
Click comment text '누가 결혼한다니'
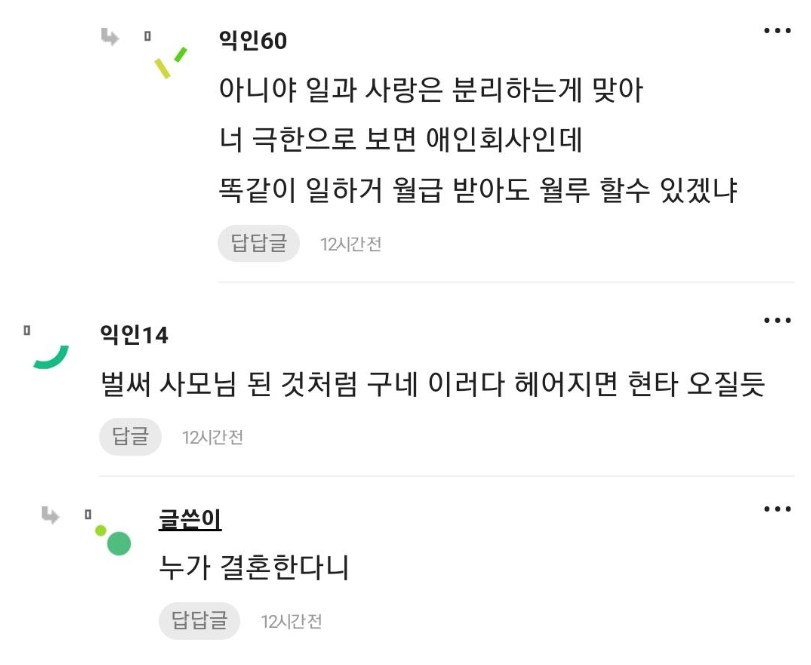point(254,568)
